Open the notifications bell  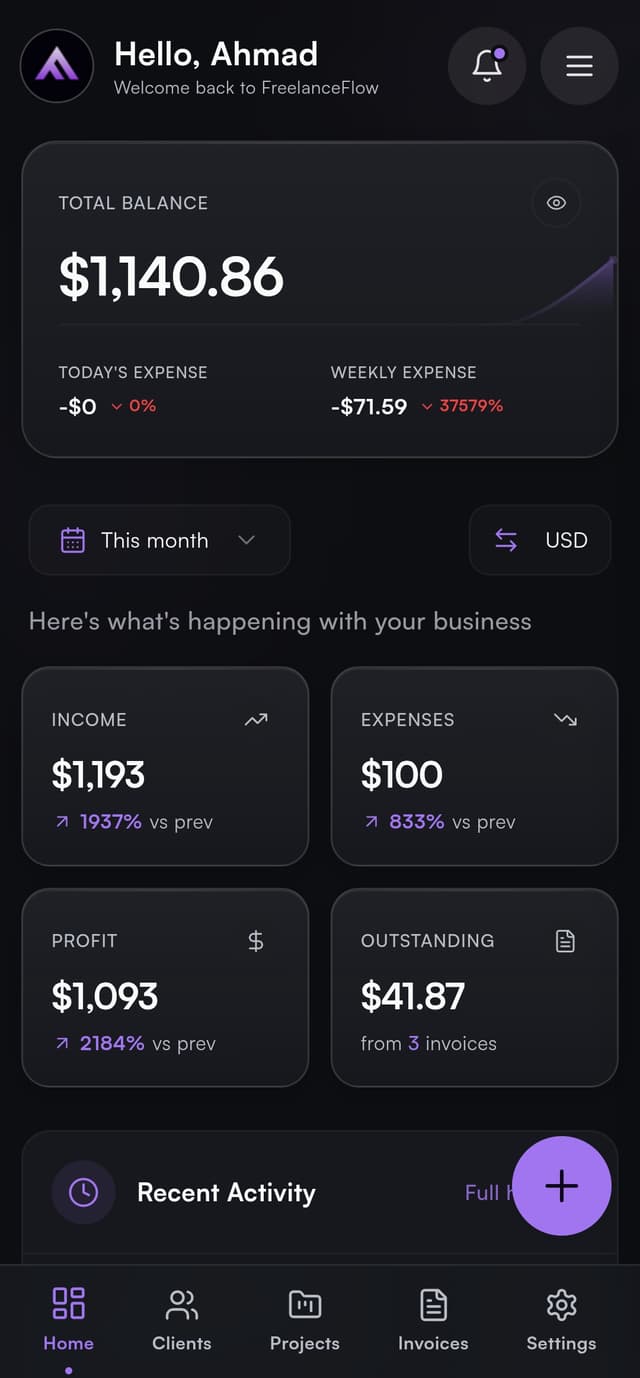tap(487, 66)
